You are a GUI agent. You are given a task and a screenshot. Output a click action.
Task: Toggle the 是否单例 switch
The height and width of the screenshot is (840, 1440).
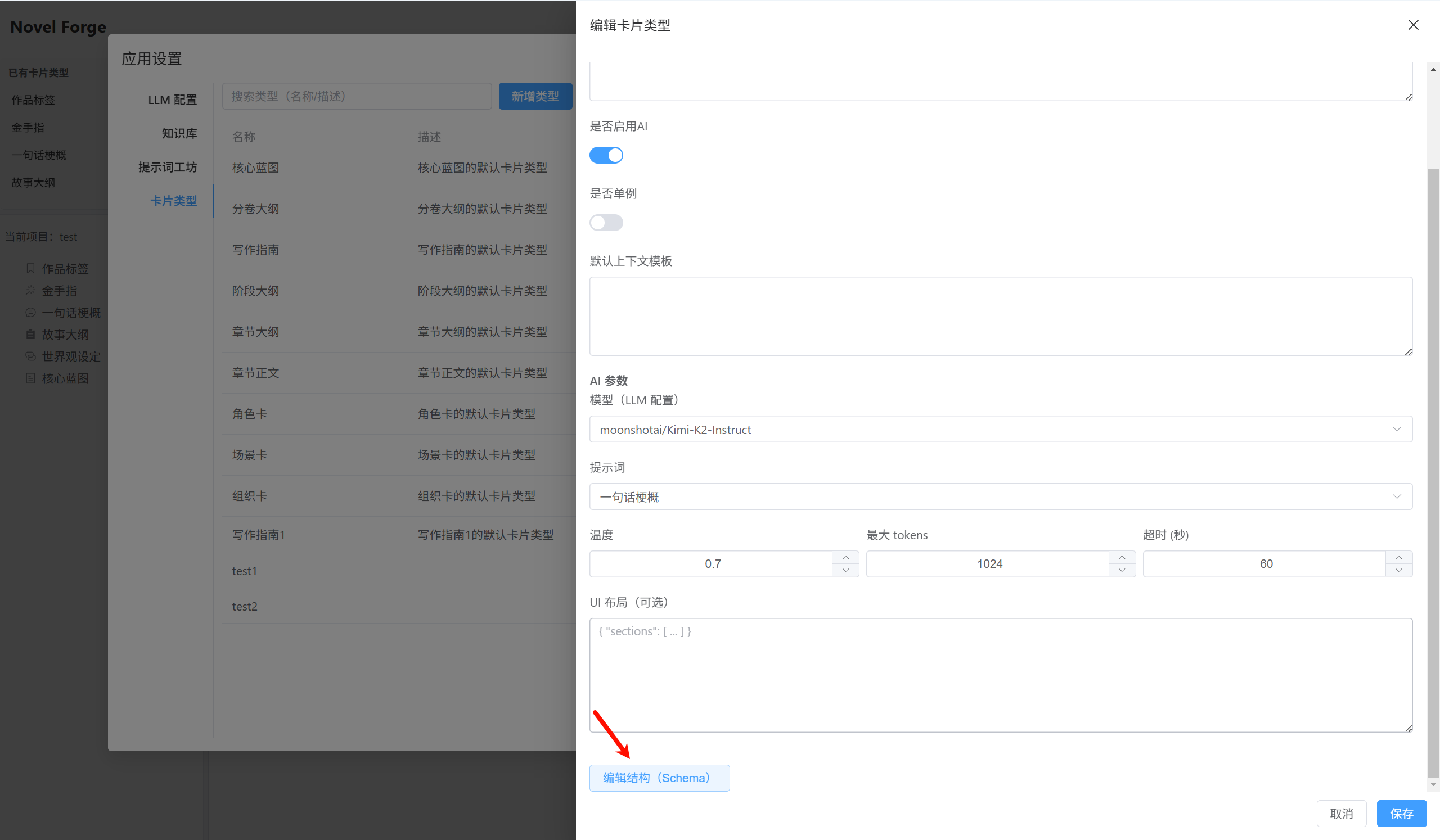click(606, 223)
